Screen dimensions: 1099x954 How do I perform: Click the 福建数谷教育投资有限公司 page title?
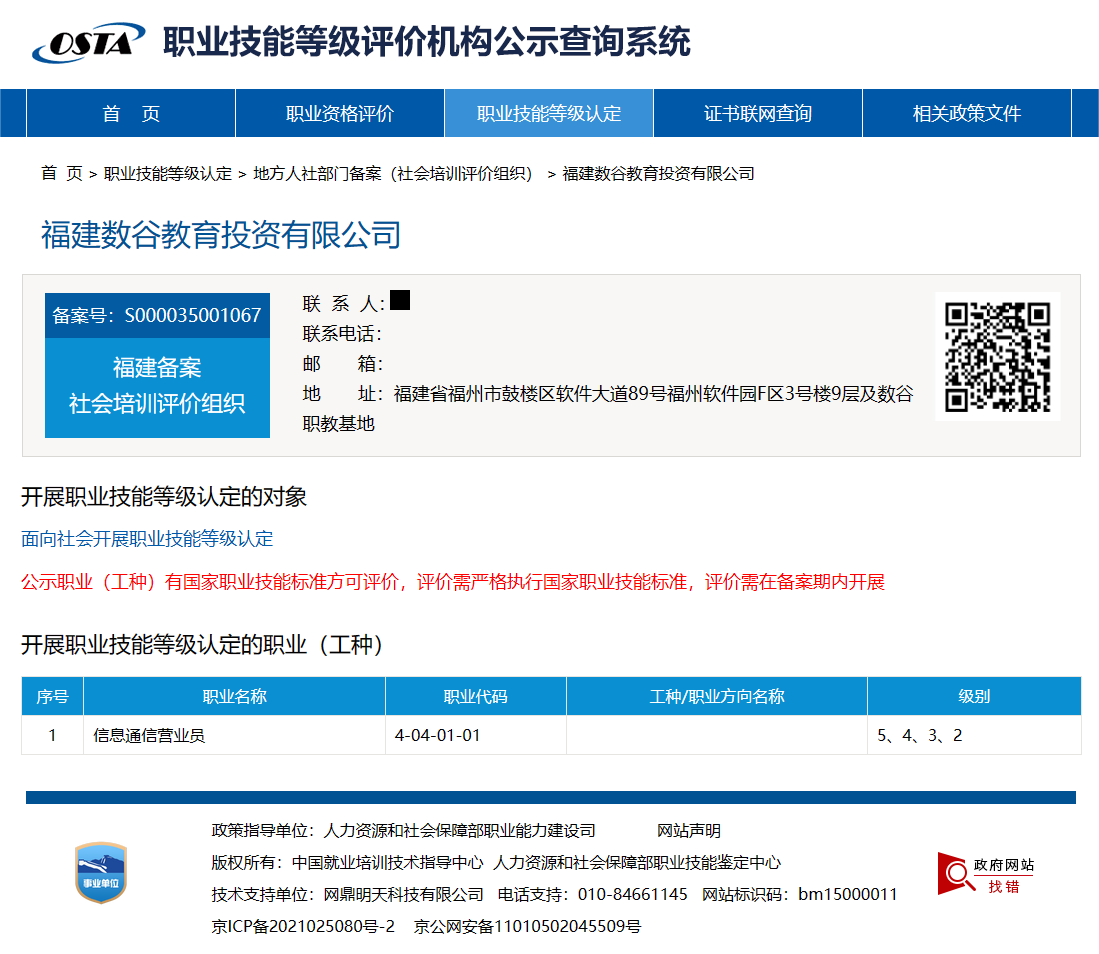pos(221,235)
